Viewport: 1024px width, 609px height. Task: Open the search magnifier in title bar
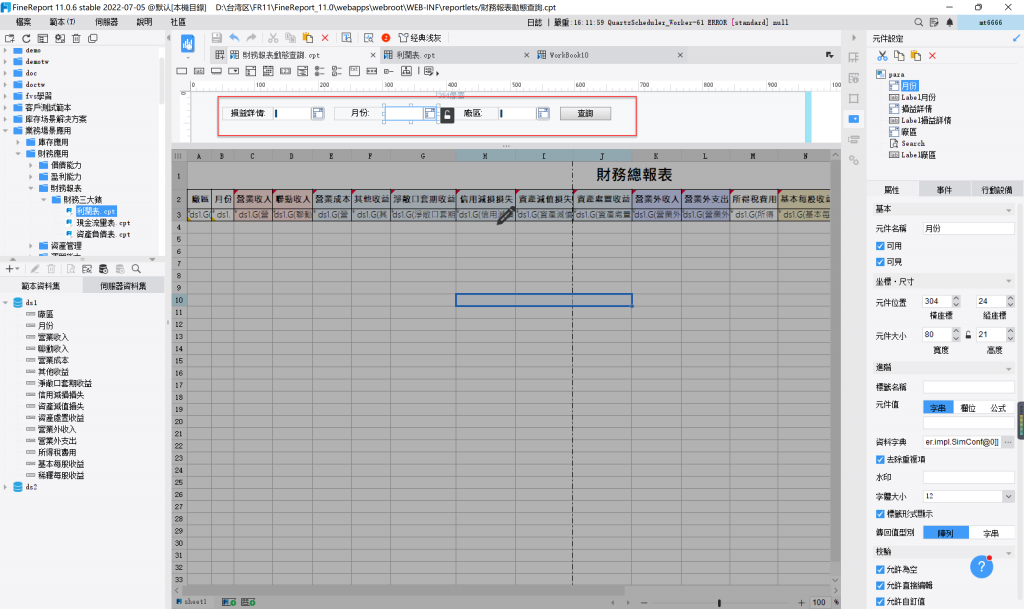coord(919,22)
